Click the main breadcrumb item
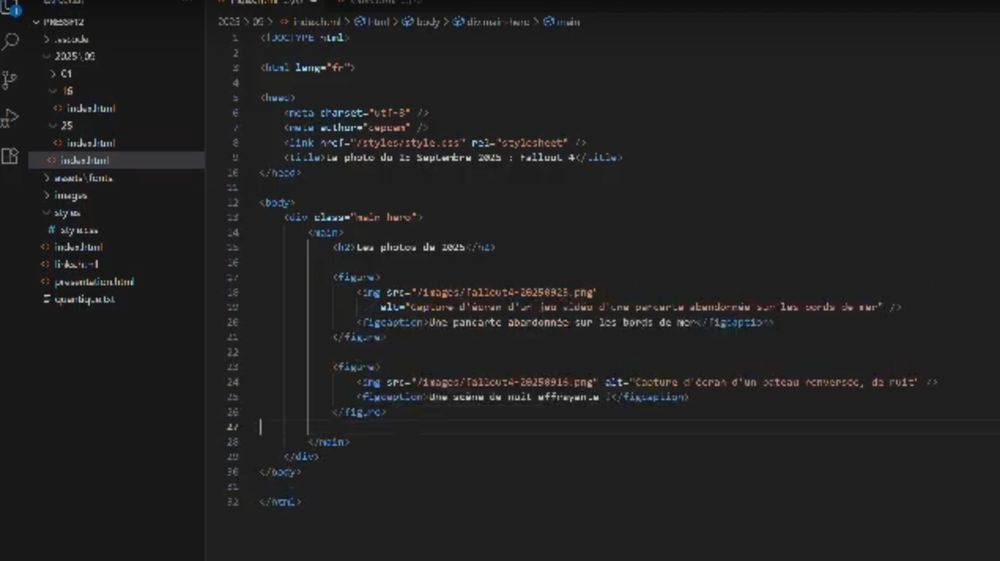The image size is (1000, 561). pyautogui.click(x=568, y=22)
